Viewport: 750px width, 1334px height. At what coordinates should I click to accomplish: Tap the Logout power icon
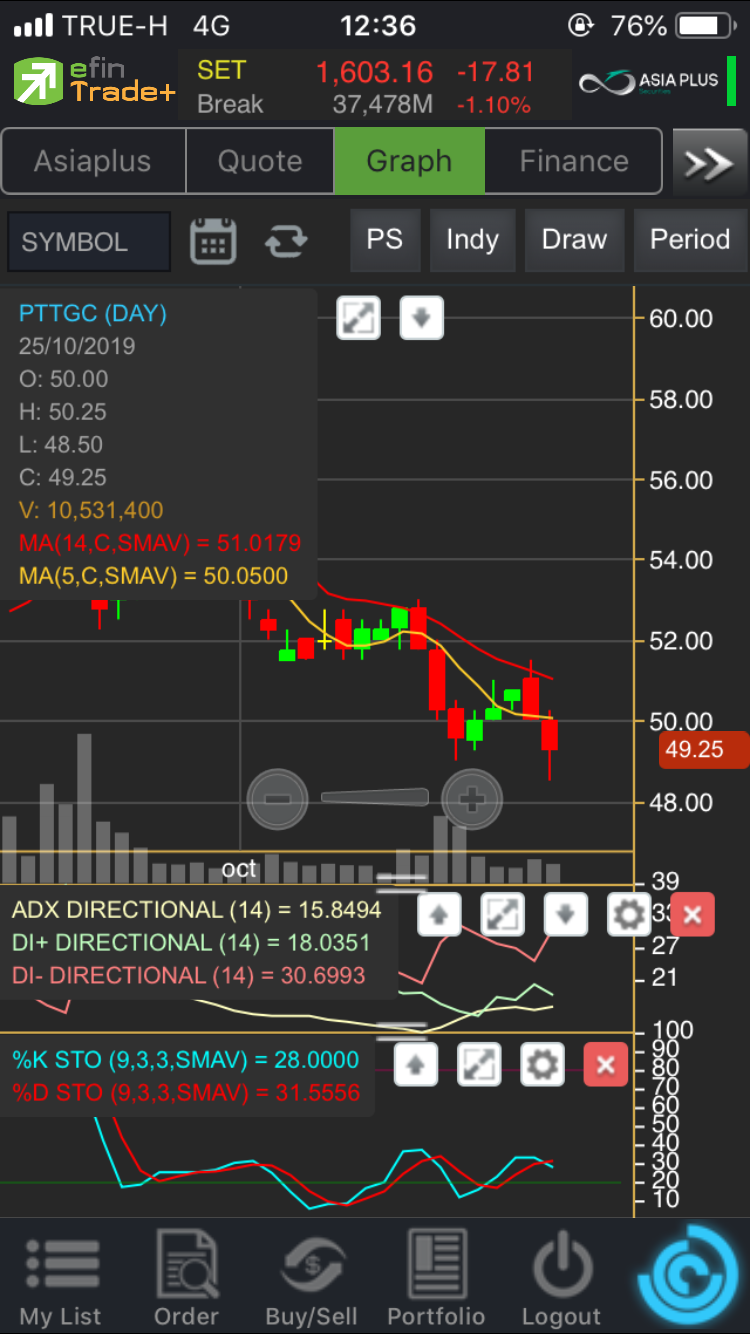tap(561, 1280)
